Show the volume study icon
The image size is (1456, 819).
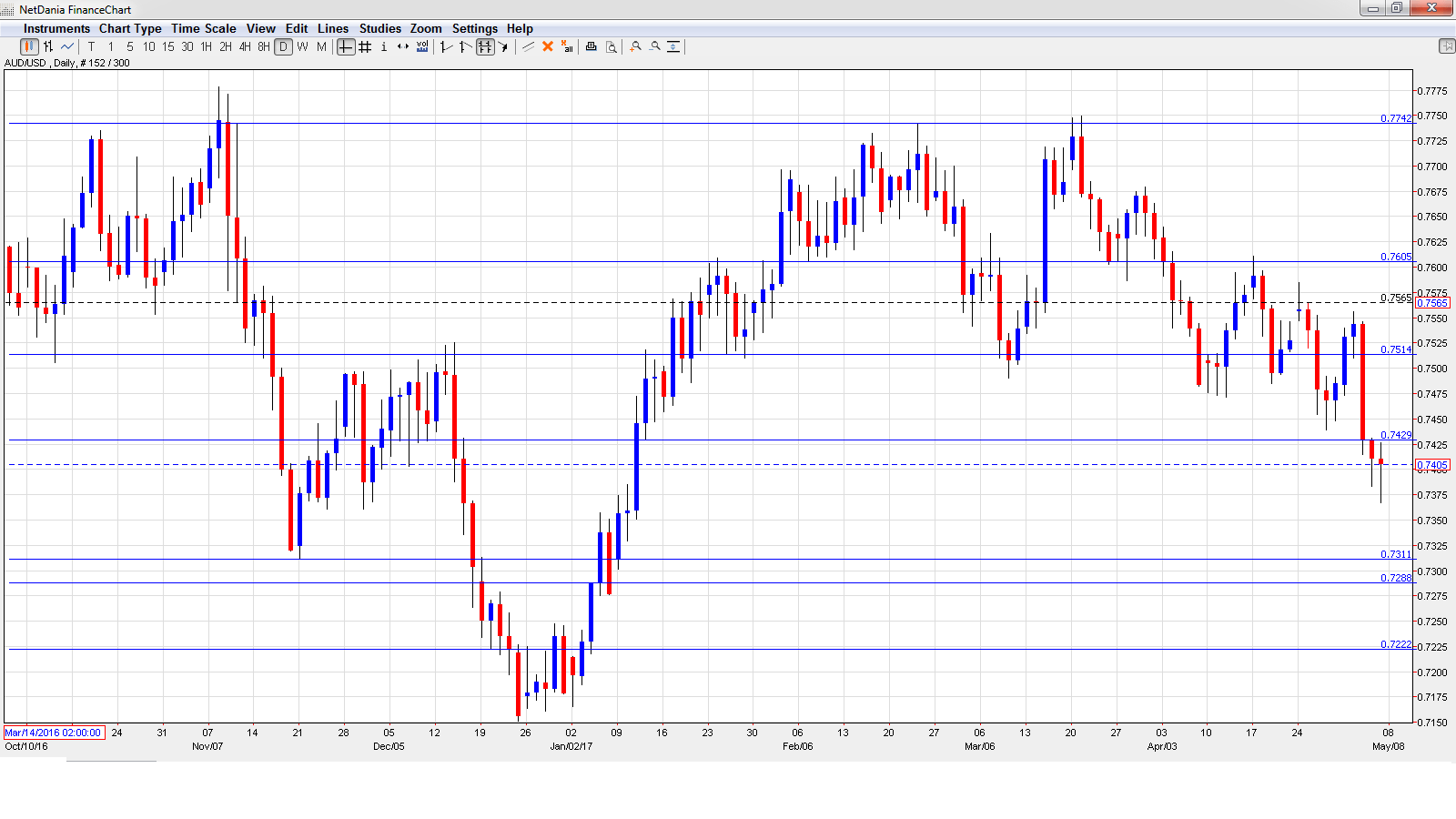click(x=422, y=47)
